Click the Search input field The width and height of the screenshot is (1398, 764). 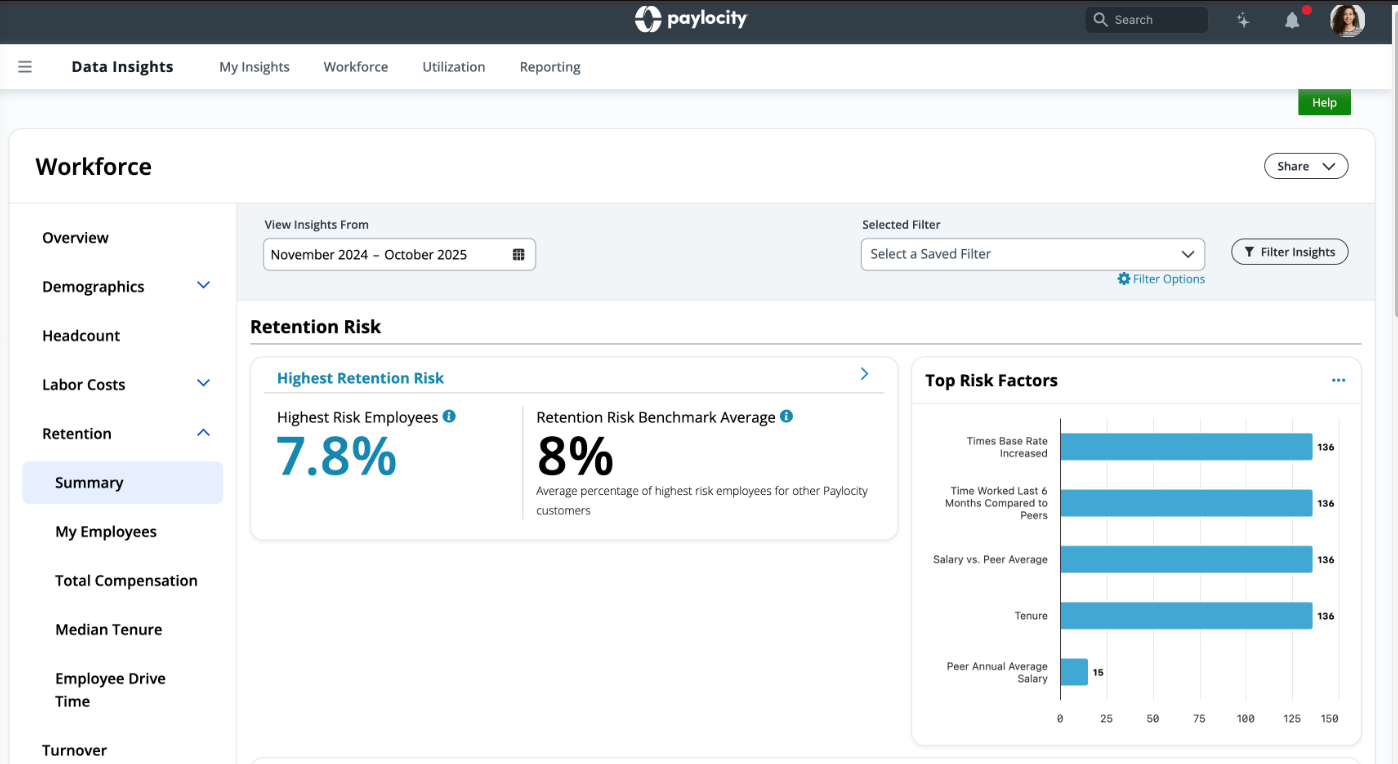tap(1146, 18)
